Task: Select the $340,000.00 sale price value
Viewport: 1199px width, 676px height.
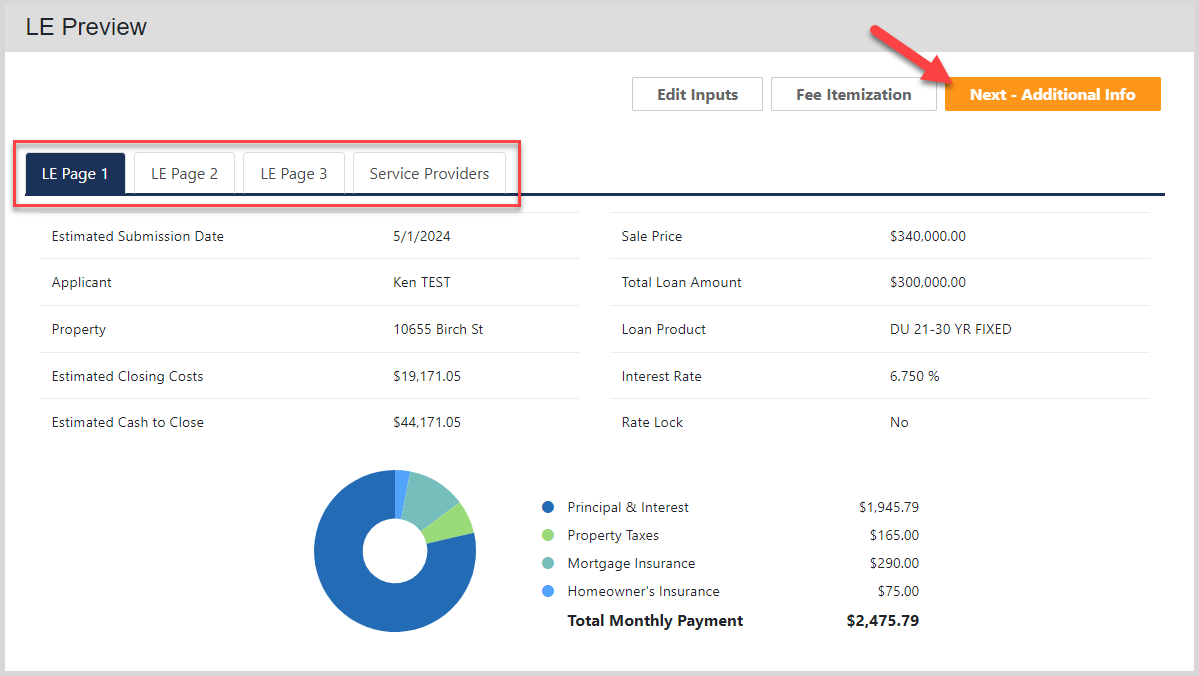Action: pyautogui.click(x=928, y=236)
